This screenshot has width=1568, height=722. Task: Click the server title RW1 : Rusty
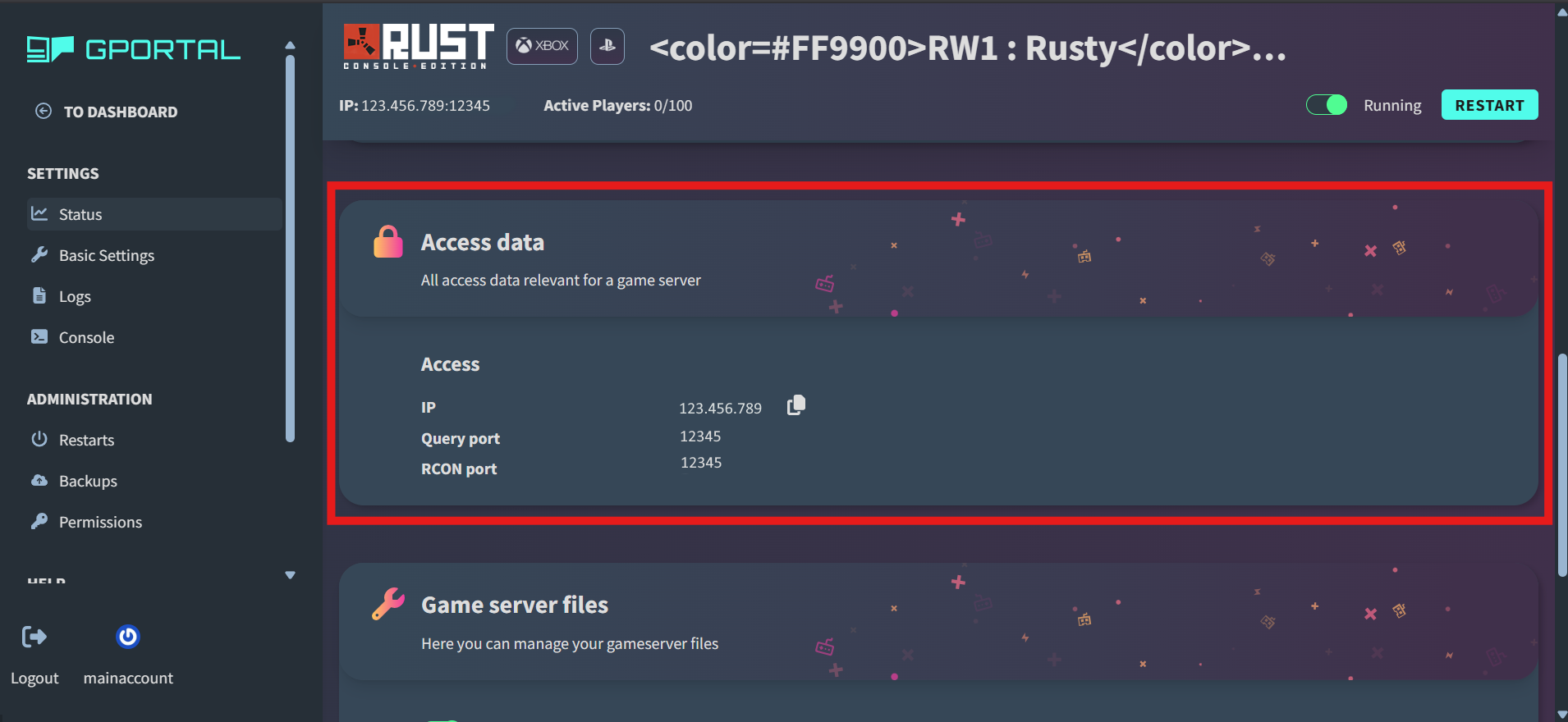coord(968,48)
